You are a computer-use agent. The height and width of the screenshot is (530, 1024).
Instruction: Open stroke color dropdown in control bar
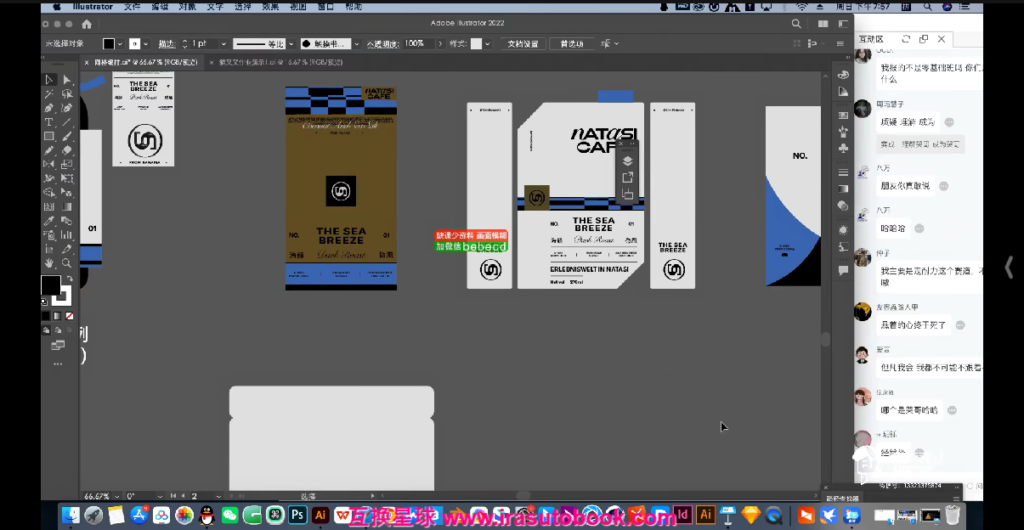[x=146, y=44]
